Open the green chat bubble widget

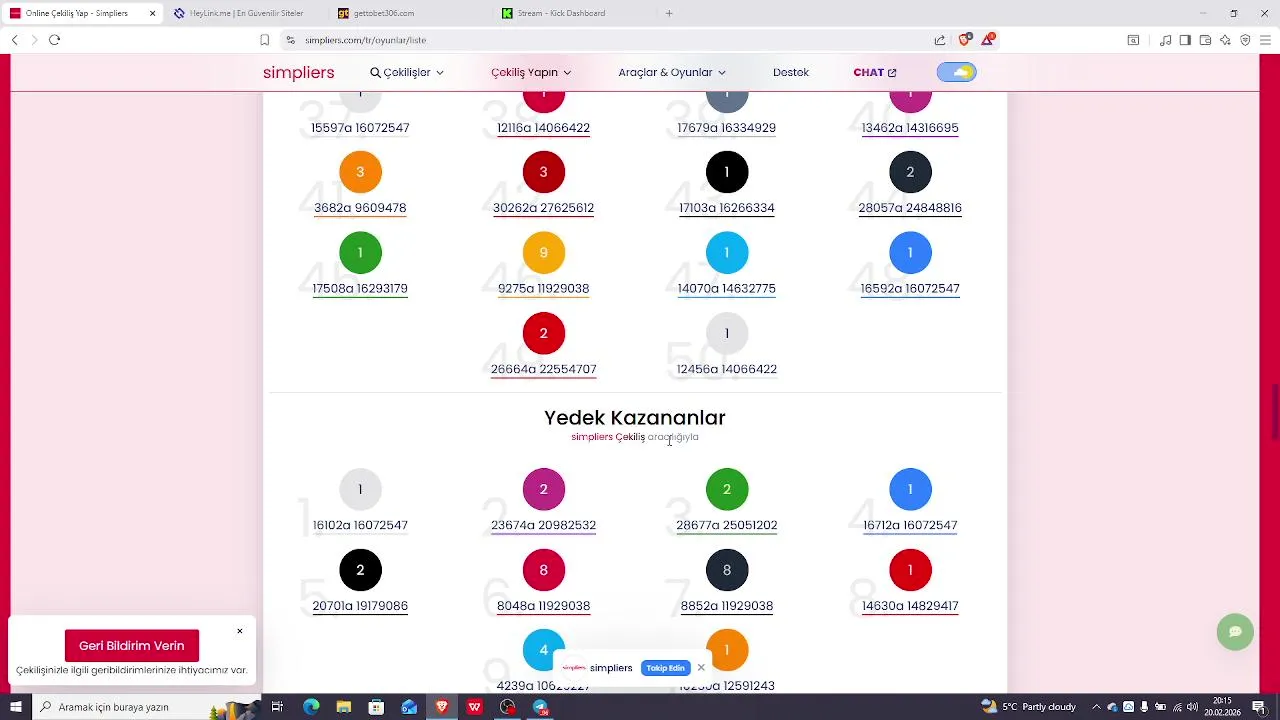pos(1235,632)
